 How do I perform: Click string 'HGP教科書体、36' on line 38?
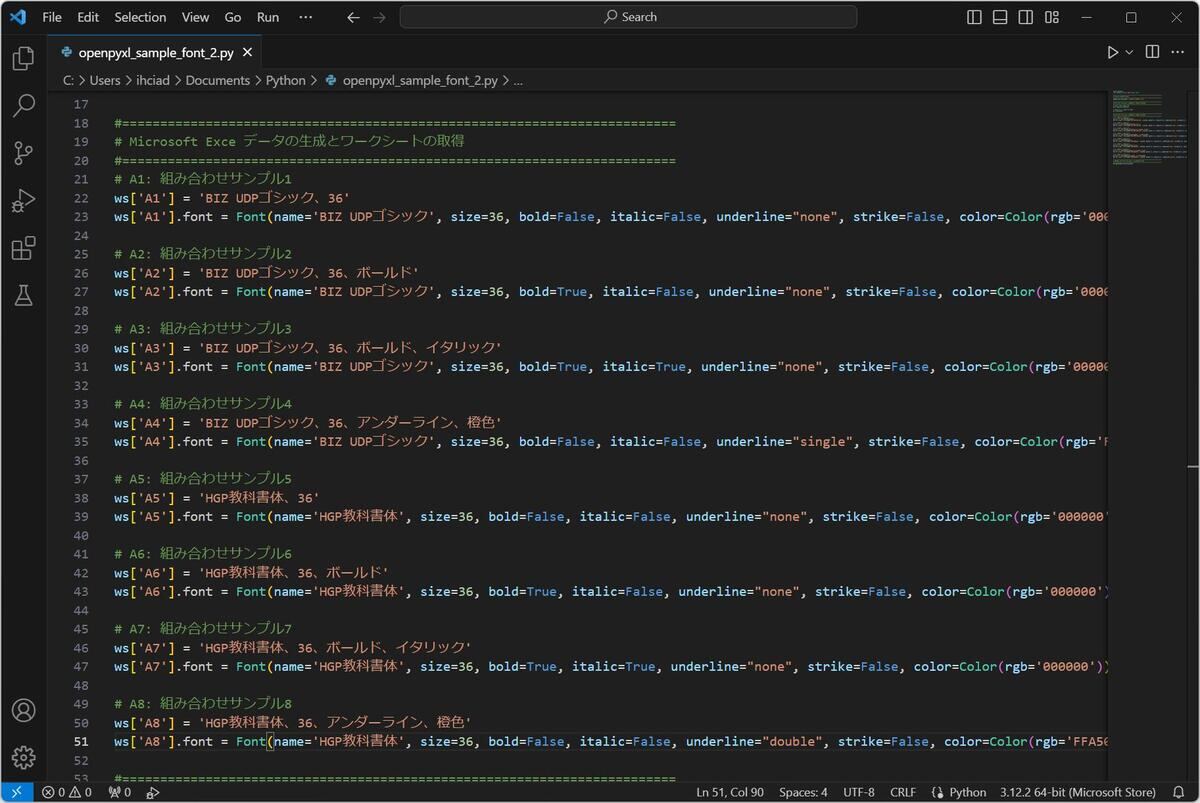[x=258, y=498]
